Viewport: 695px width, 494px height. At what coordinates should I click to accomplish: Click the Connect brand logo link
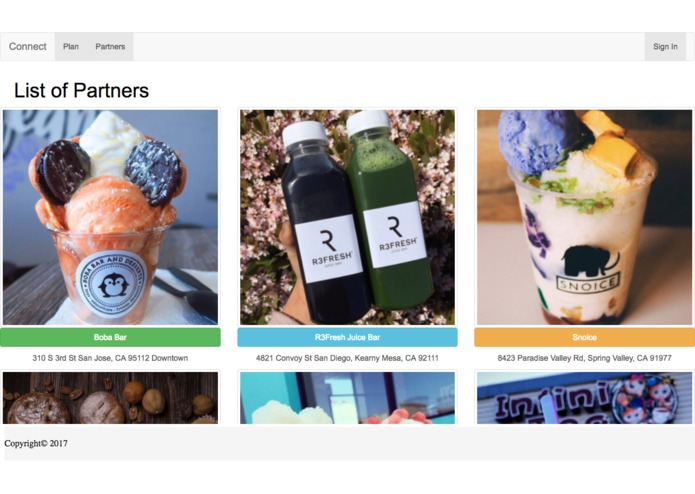point(27,47)
